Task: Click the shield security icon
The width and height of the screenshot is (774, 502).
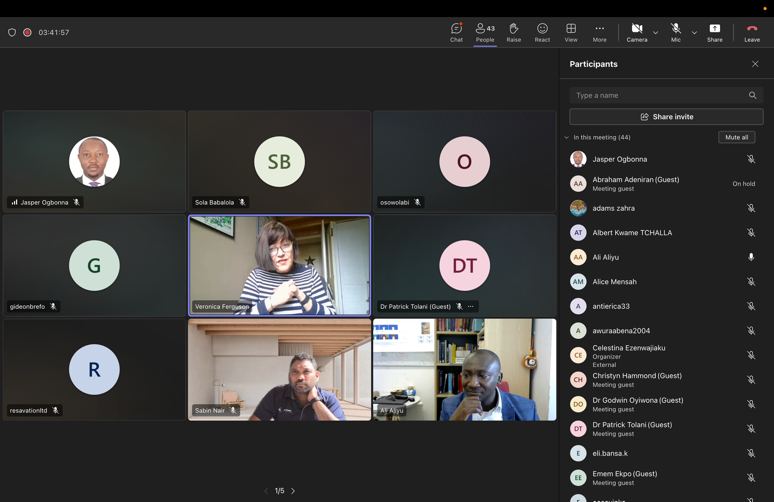Action: pos(12,32)
